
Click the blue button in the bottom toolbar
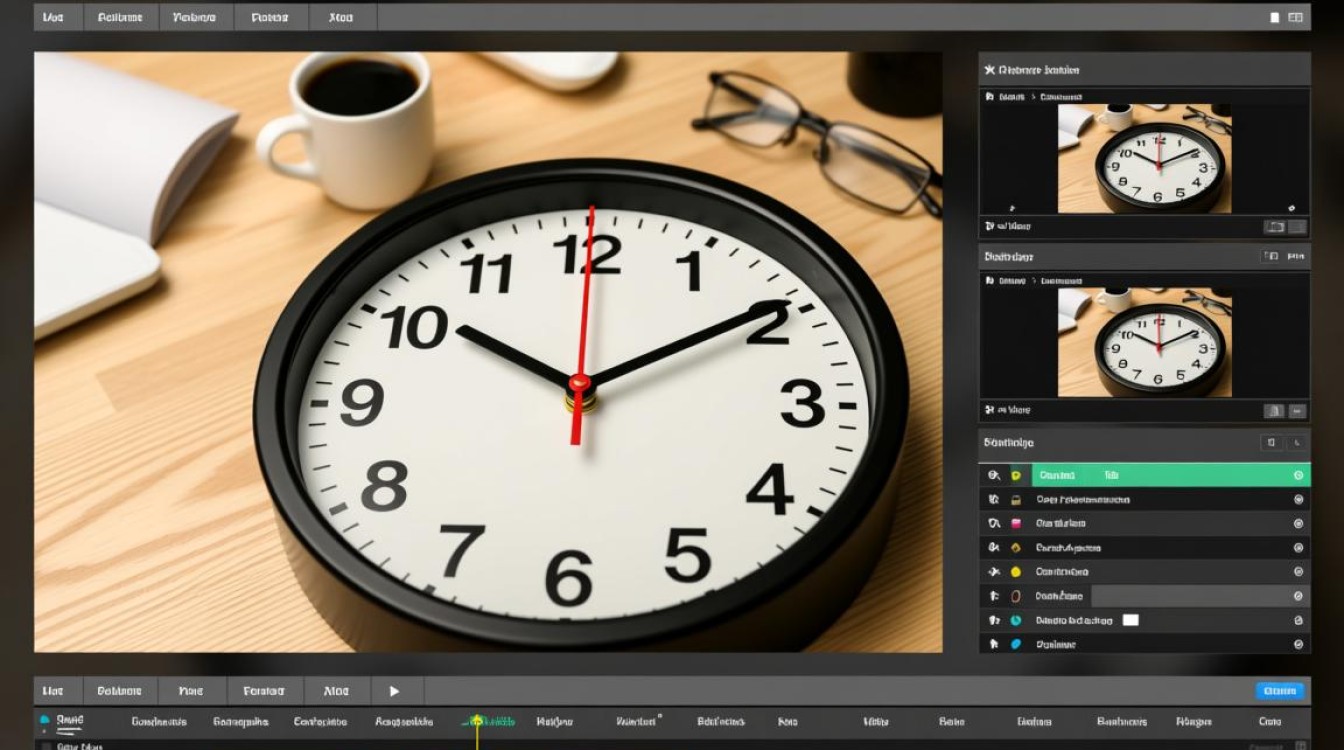[1280, 691]
